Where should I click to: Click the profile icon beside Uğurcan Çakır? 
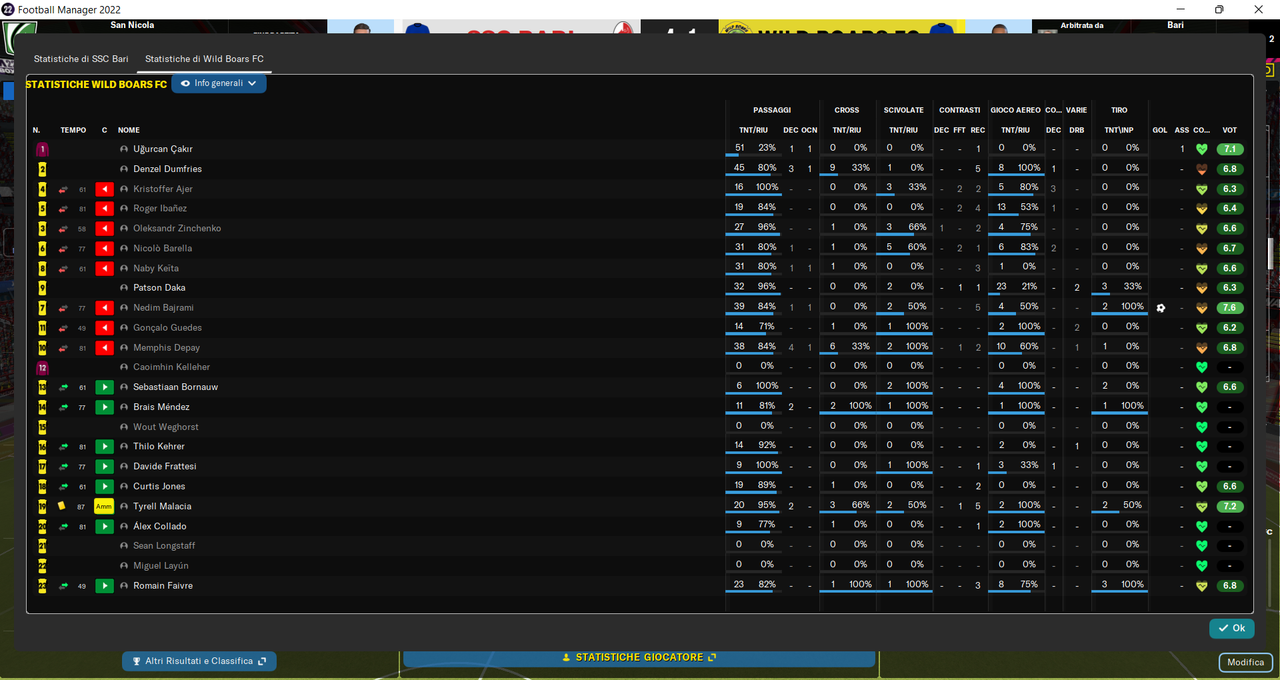124,149
